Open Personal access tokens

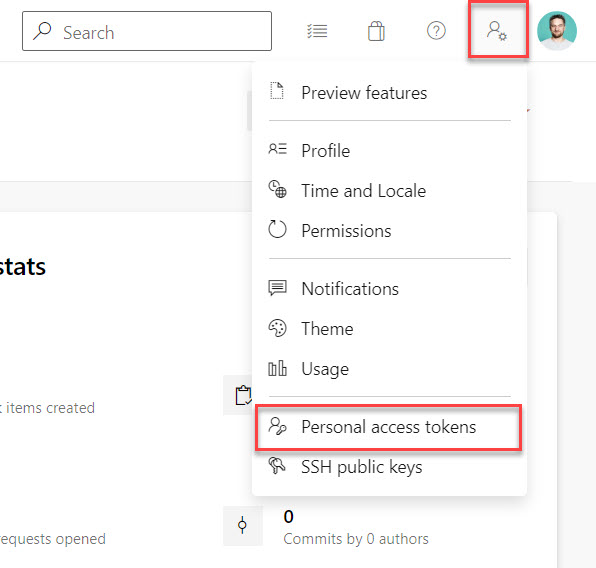389,427
